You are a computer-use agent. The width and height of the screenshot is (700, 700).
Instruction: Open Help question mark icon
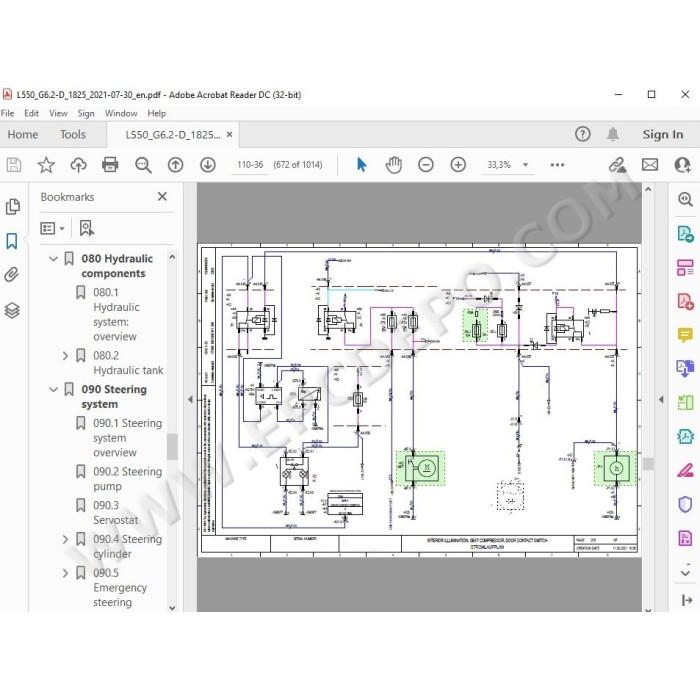point(583,134)
